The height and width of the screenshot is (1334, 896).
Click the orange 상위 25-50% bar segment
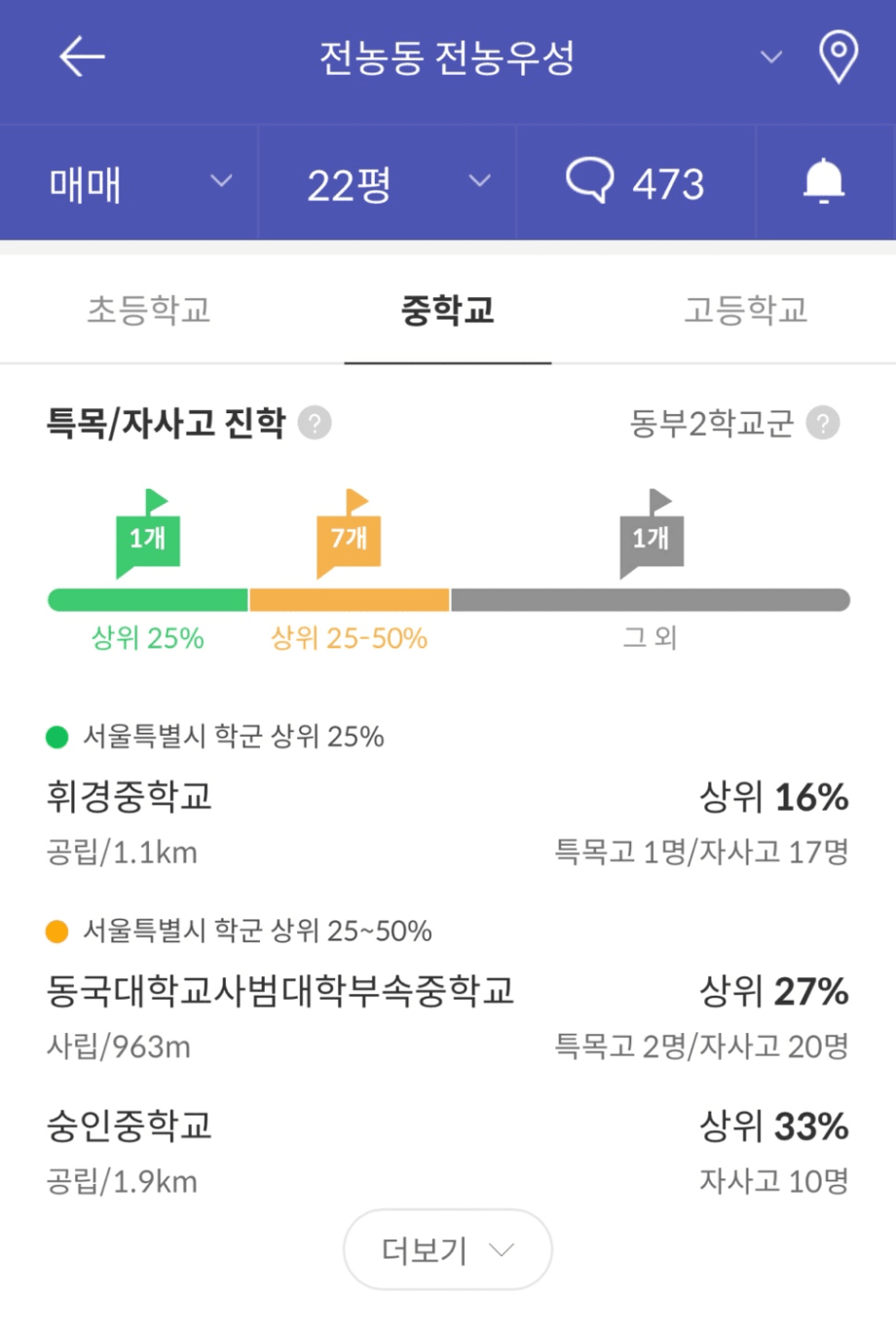click(350, 599)
